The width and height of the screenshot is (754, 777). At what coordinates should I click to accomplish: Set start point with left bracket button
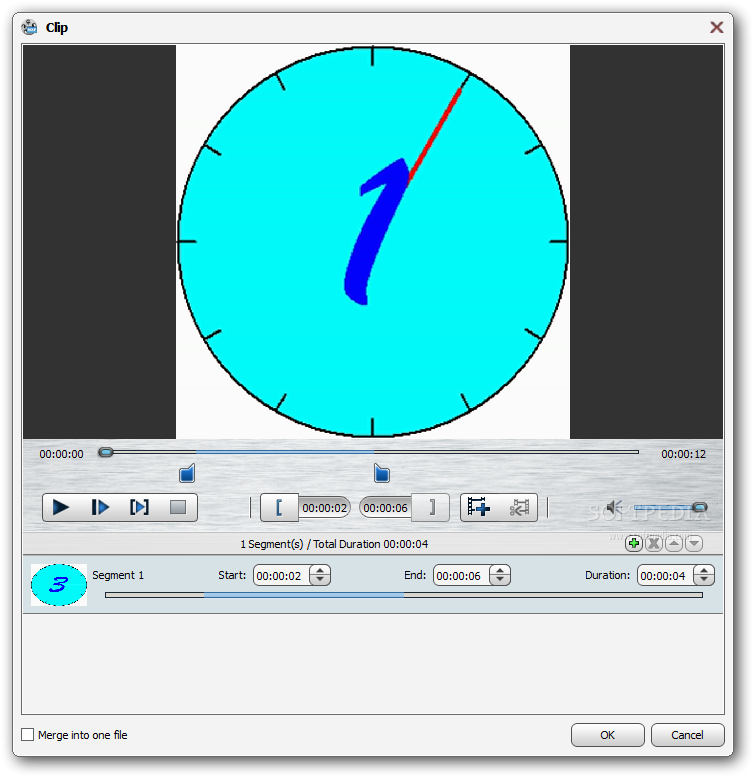click(279, 508)
